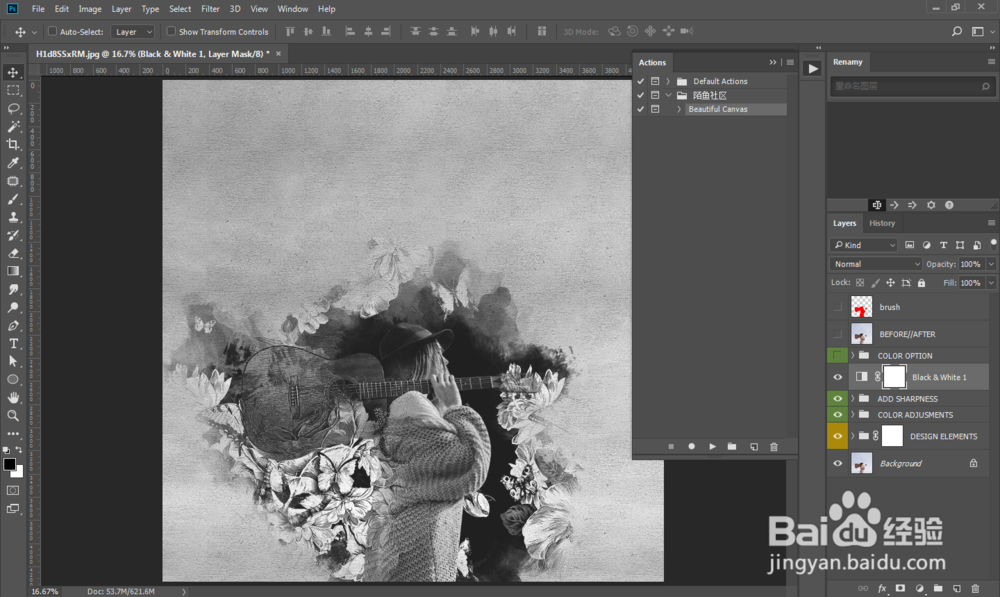
Task: Select the Magic Wand tool
Action: 13,126
